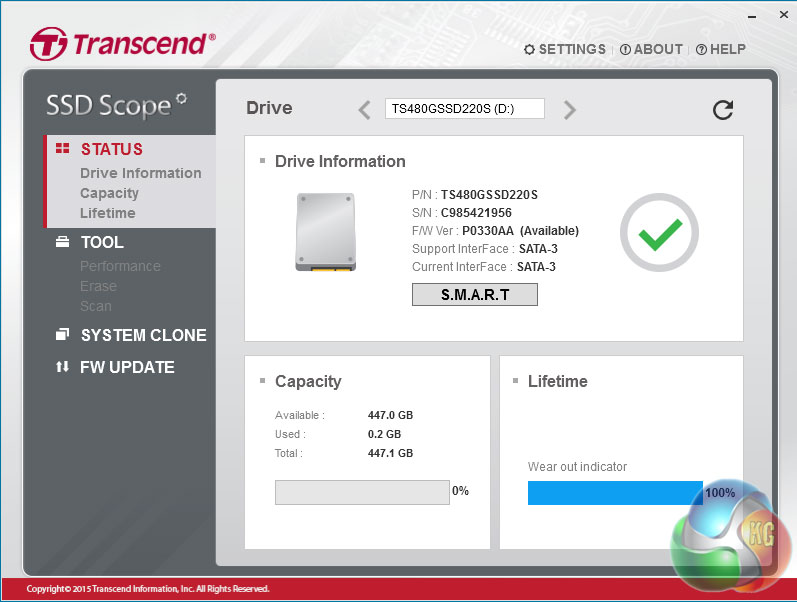Screen dimensions: 797x602
Task: Click the 0.2 GB used value
Action: tap(384, 434)
